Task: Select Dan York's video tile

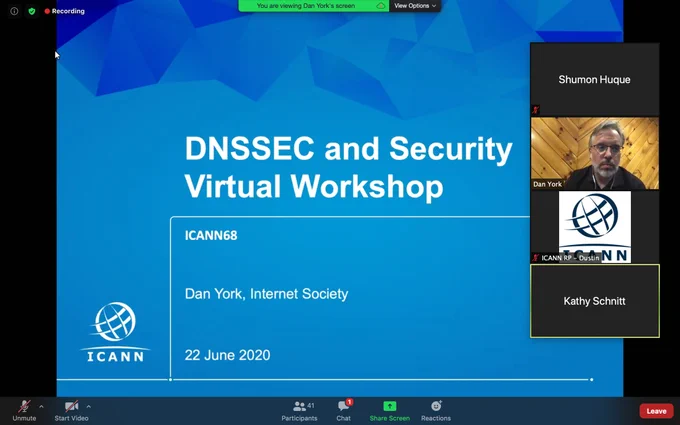Action: click(x=595, y=153)
